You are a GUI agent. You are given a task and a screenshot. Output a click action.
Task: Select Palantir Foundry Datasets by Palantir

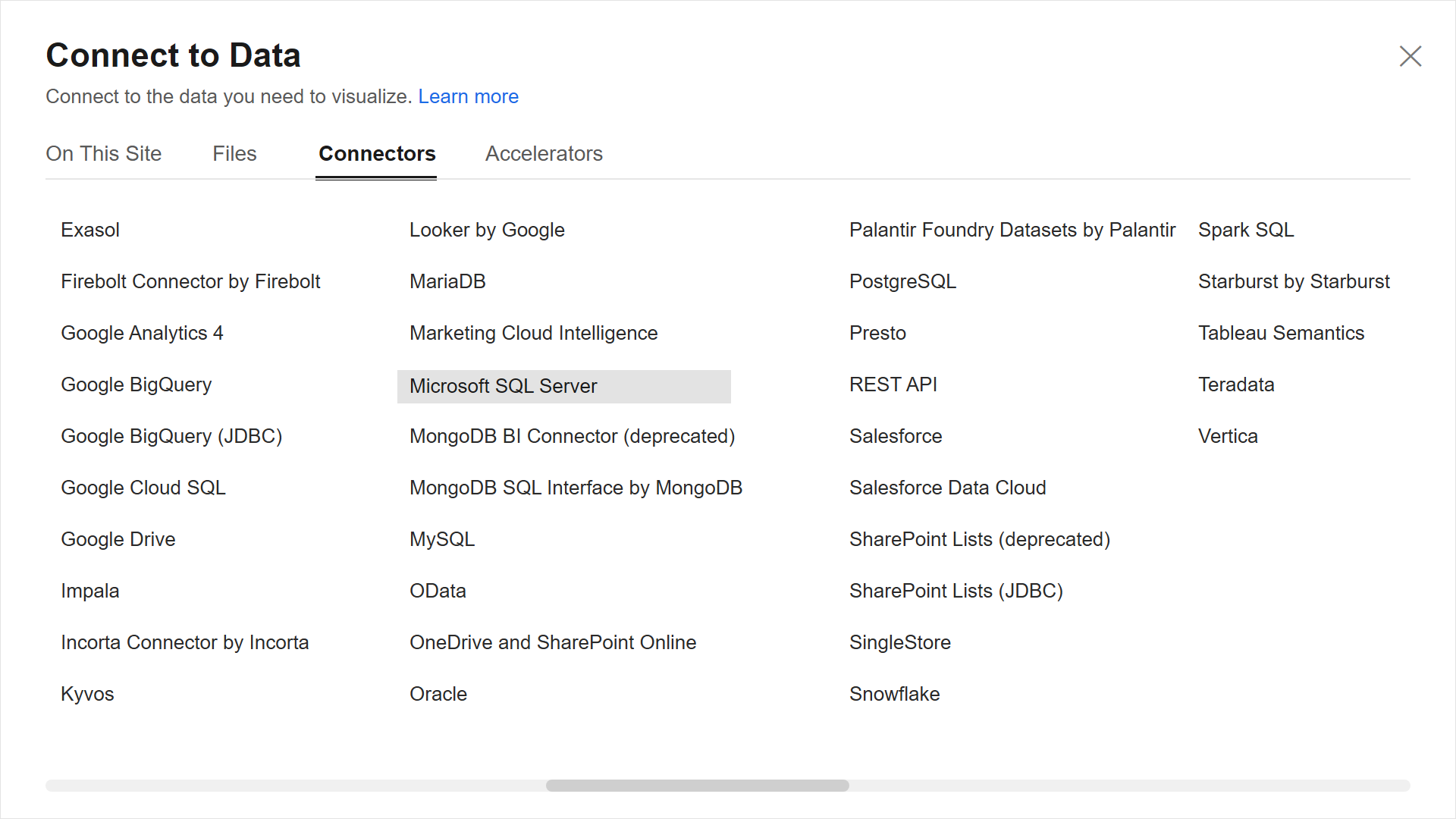pos(1012,230)
